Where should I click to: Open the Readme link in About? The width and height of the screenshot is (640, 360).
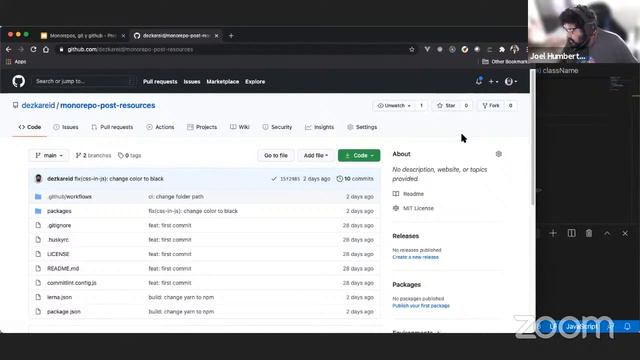click(x=409, y=194)
